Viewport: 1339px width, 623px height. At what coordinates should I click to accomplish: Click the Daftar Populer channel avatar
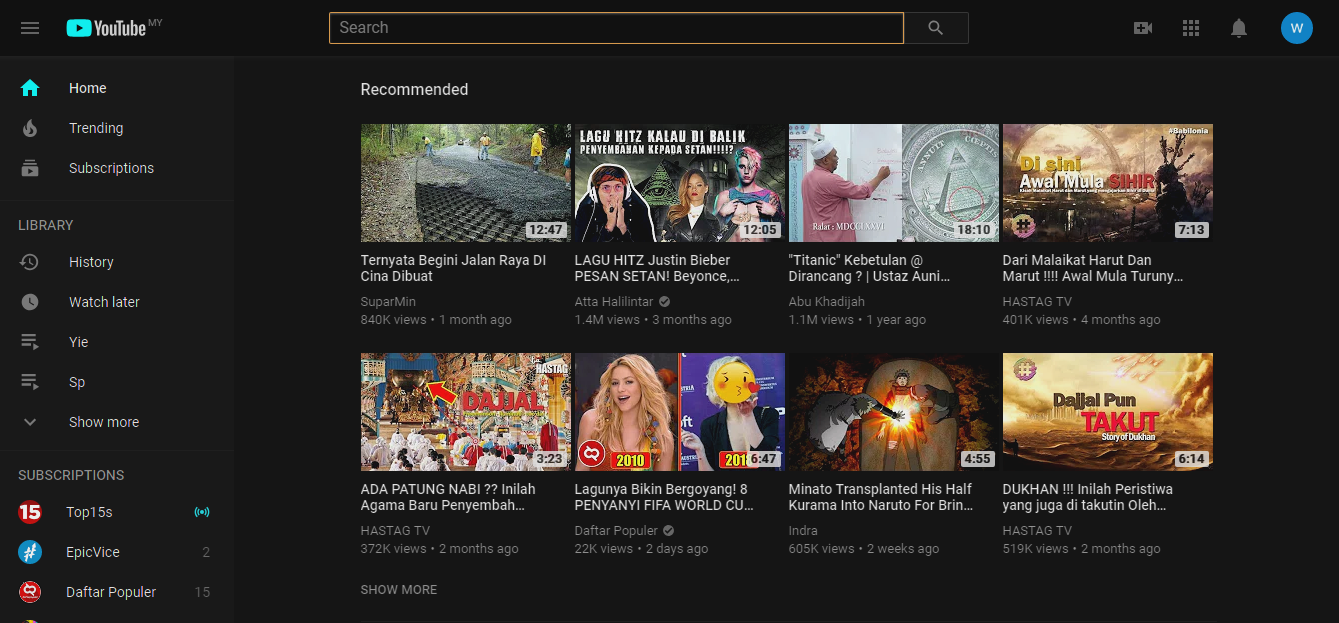tap(30, 592)
